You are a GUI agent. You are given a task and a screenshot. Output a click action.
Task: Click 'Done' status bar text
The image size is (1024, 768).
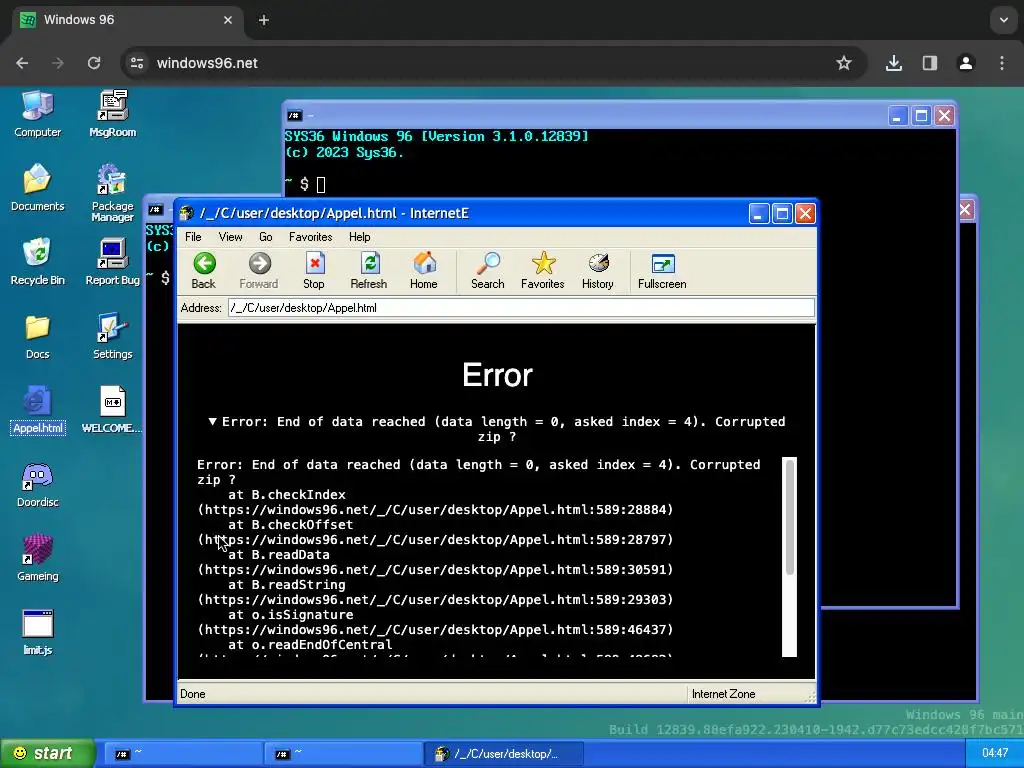coord(193,694)
